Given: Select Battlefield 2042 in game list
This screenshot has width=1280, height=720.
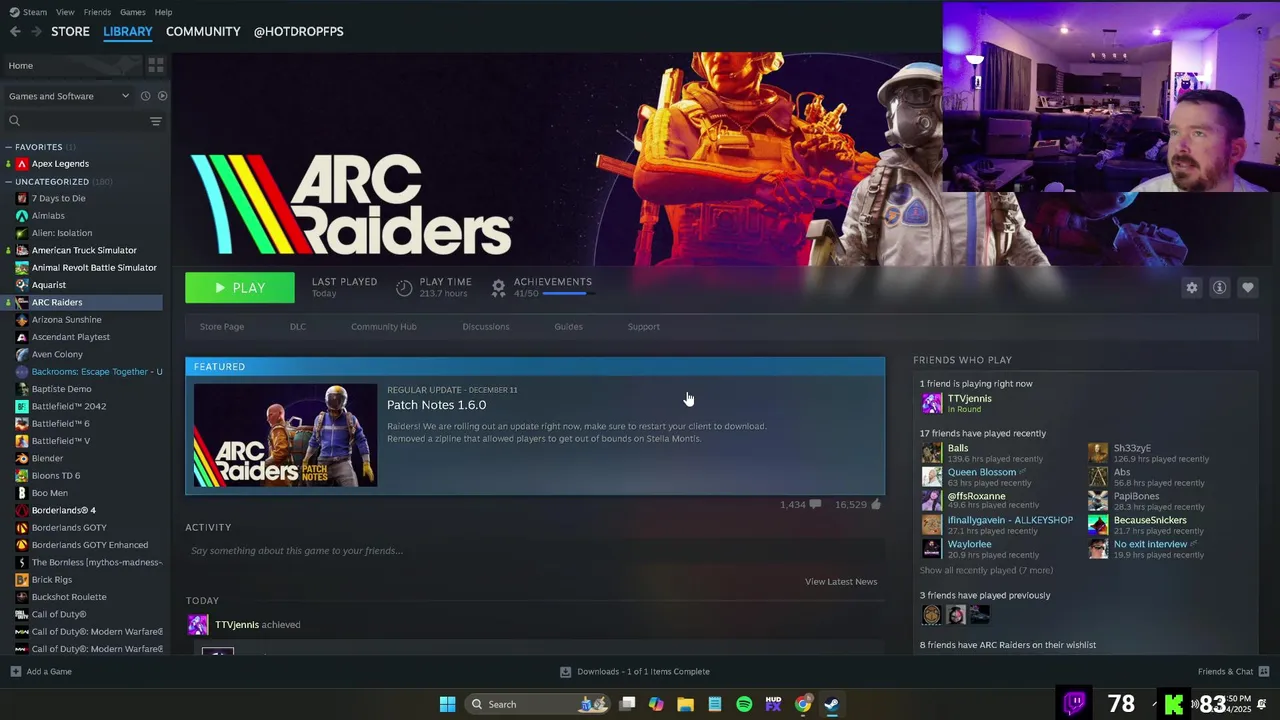Looking at the screenshot, I should [68, 406].
